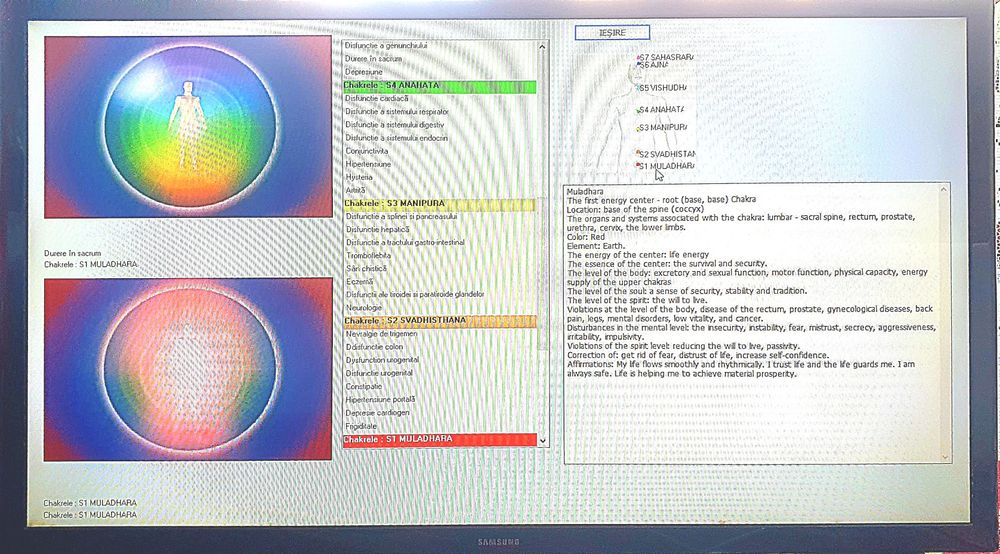Select the S1 MULADHARA point on body diagram

click(x=665, y=166)
